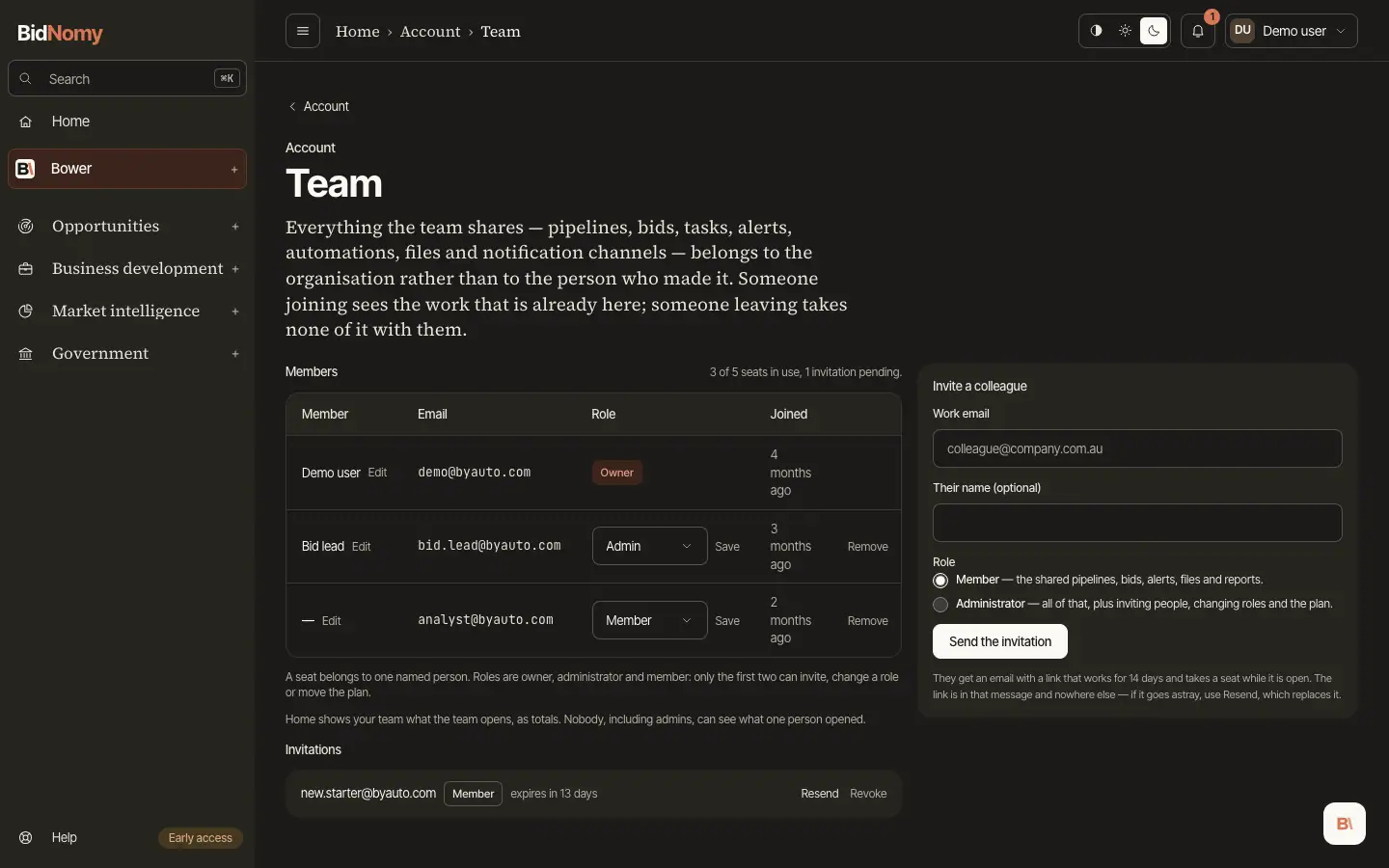Click the Member badge on invitation
The width and height of the screenshot is (1389, 868).
pos(473,794)
